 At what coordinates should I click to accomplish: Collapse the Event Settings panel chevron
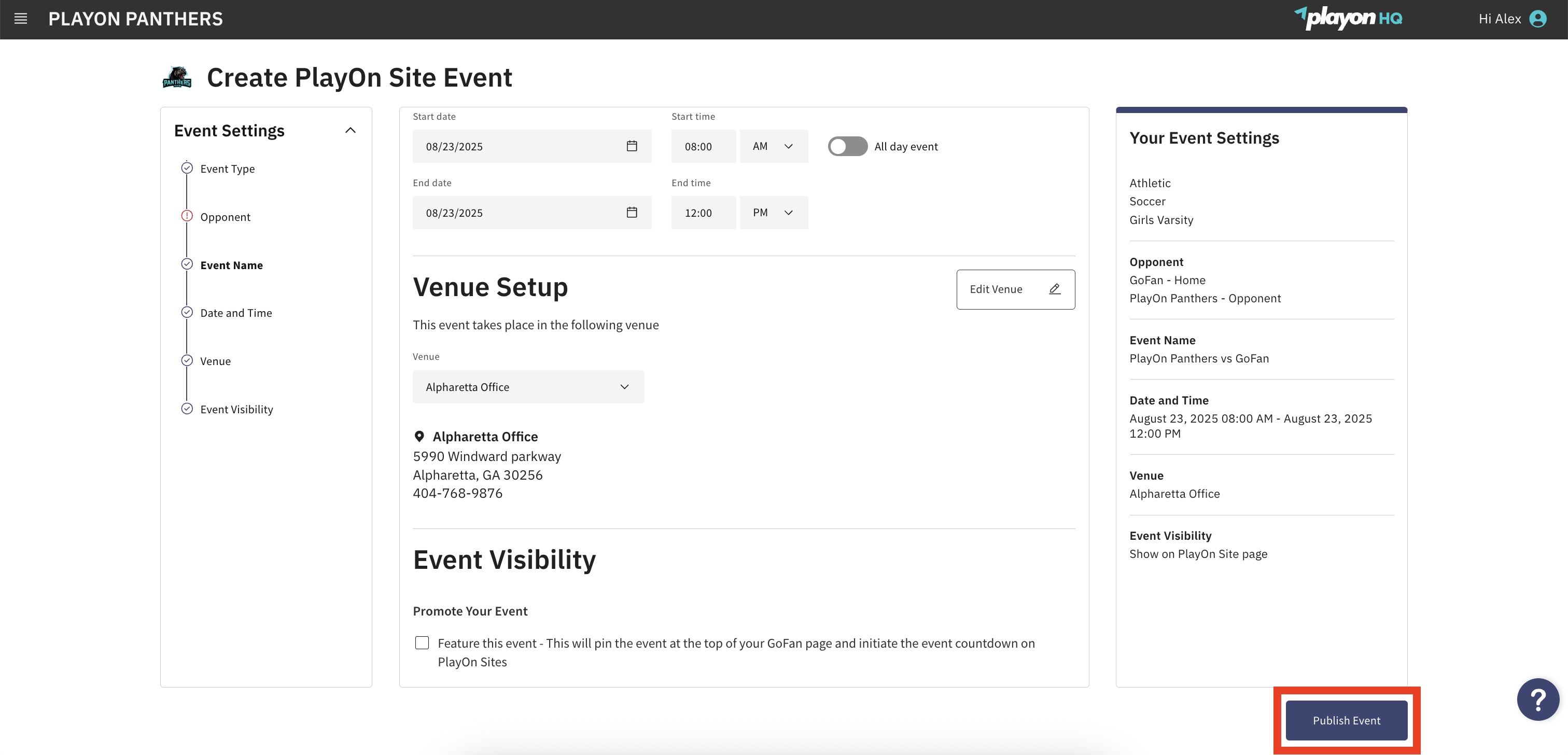351,130
